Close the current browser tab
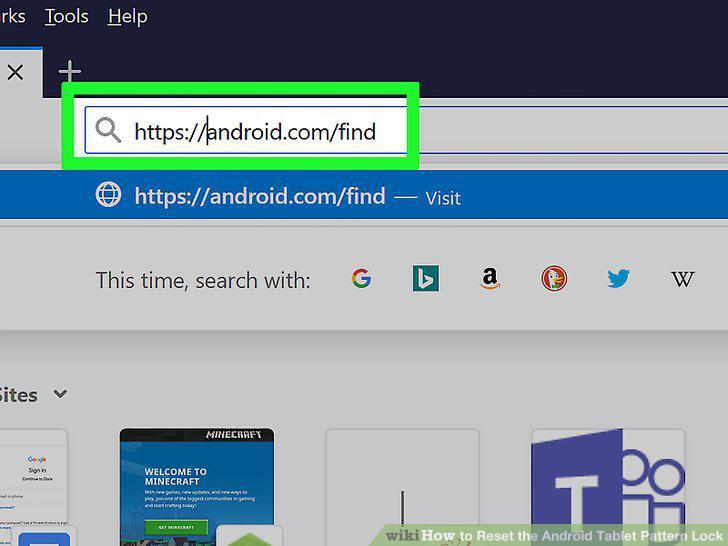The image size is (728, 546). pos(15,72)
